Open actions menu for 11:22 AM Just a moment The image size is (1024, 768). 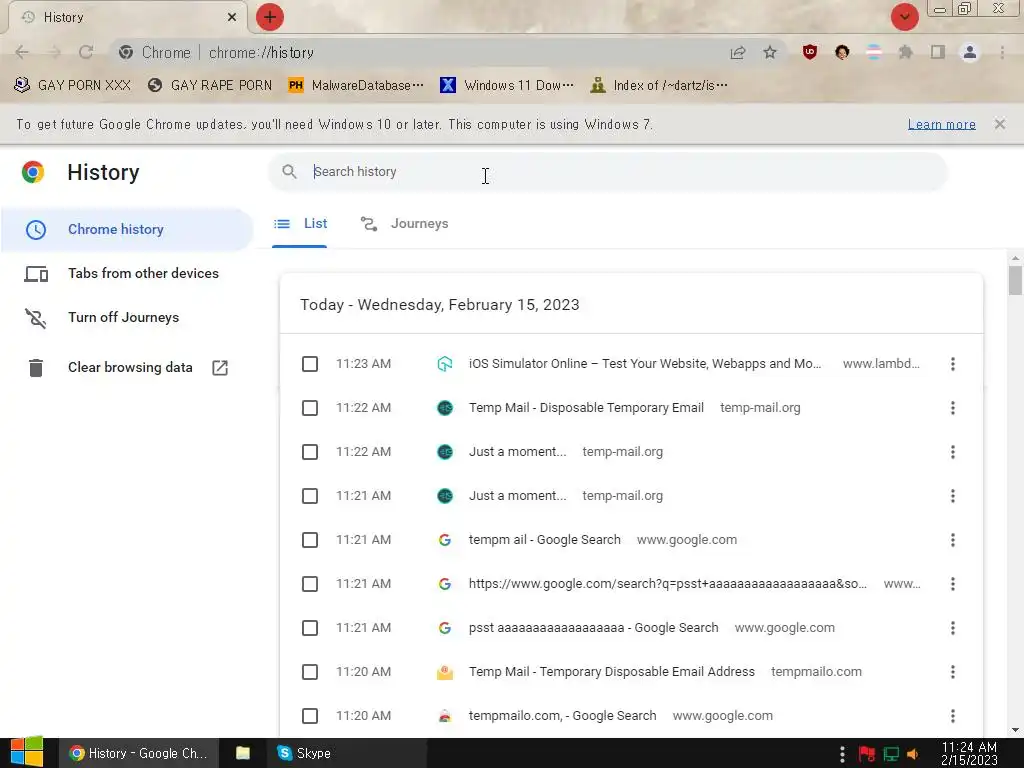[x=953, y=452]
